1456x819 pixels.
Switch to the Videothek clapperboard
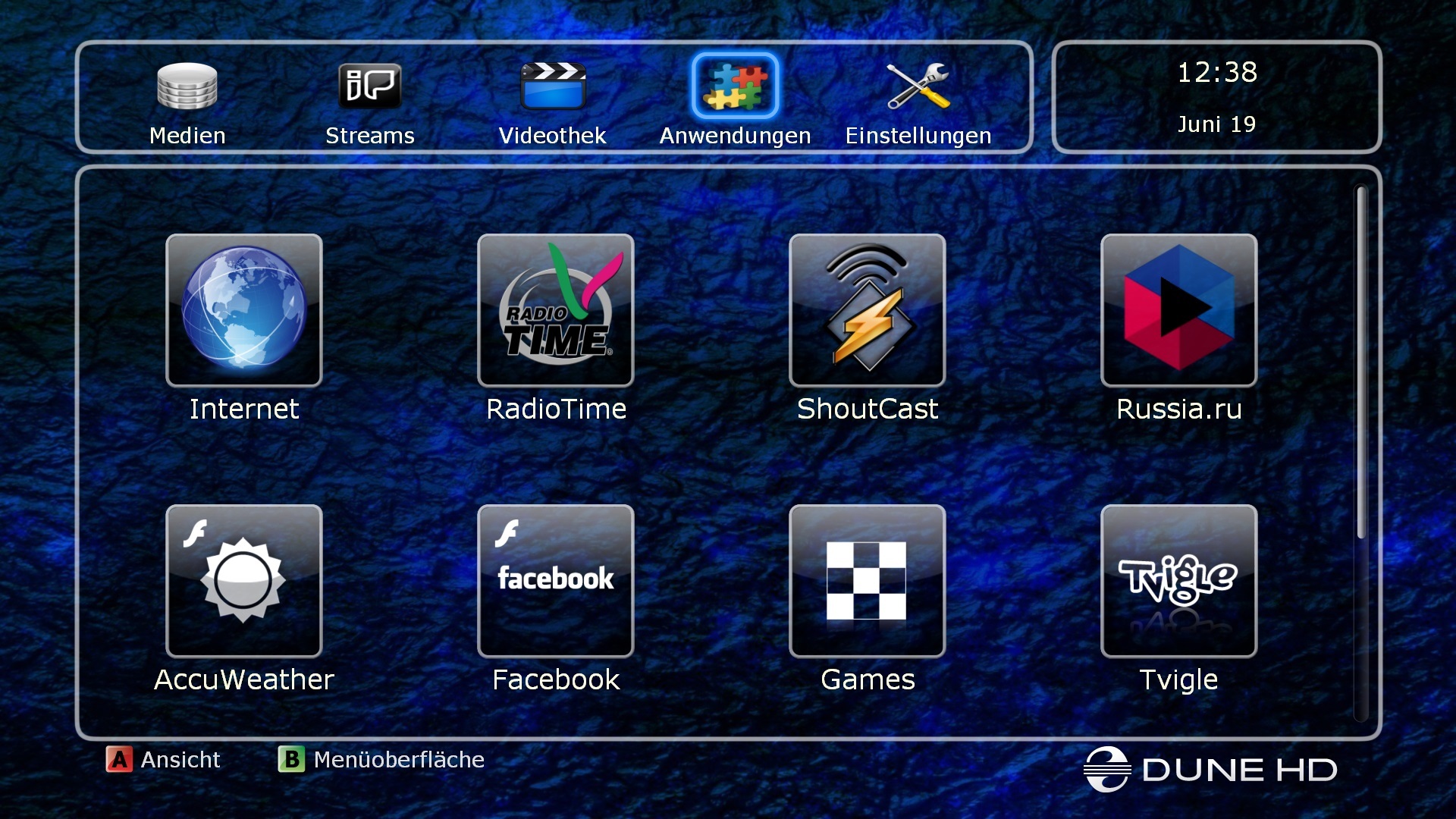point(553,86)
